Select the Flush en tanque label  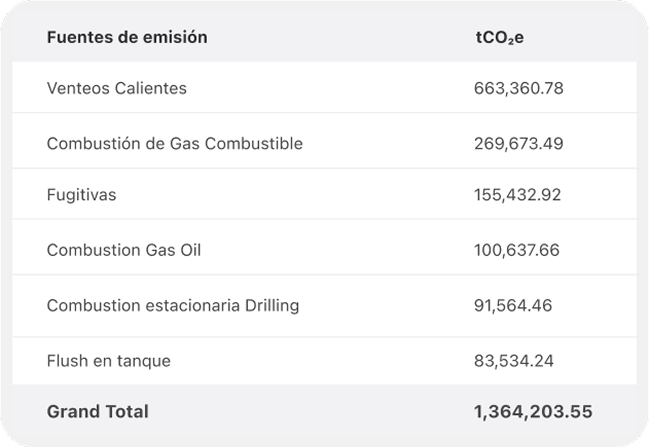[x=109, y=360]
